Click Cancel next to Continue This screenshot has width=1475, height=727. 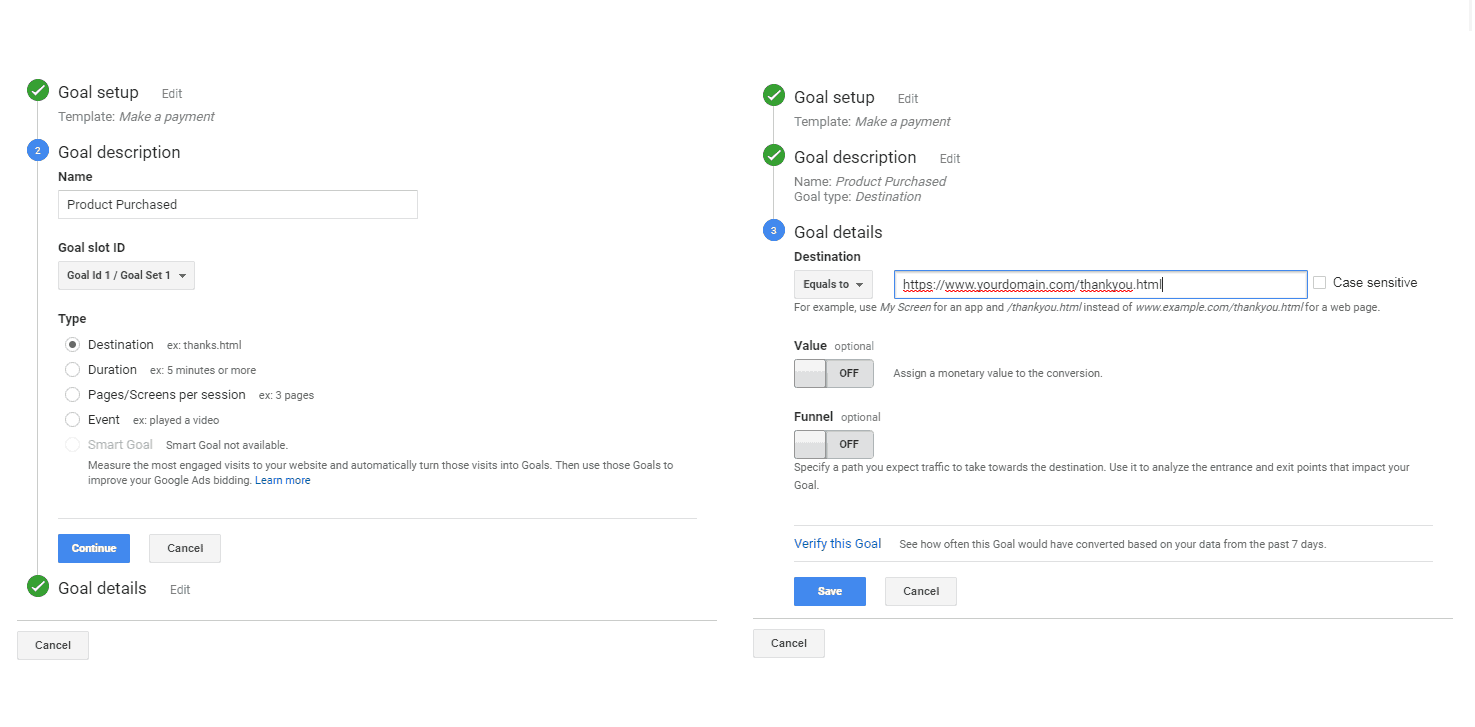point(185,548)
